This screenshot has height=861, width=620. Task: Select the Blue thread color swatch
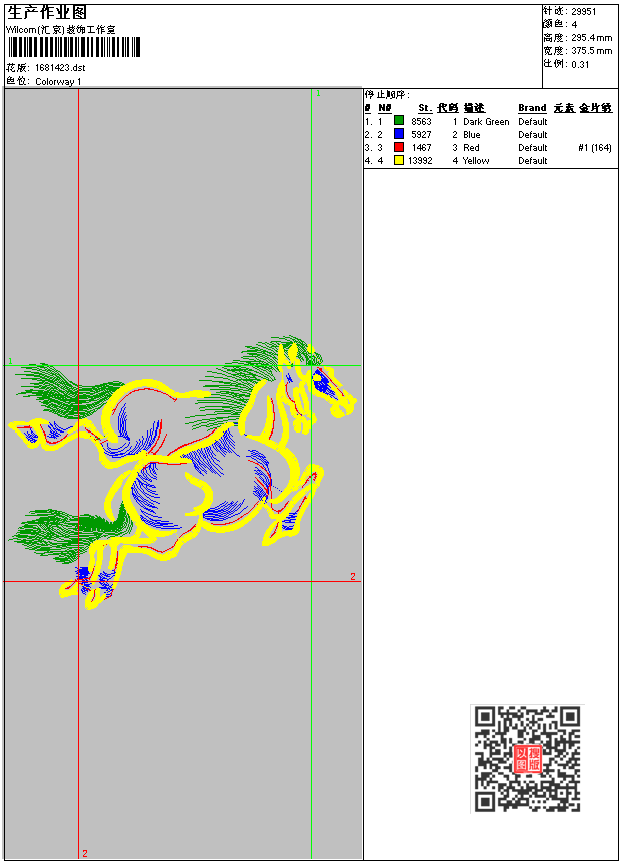pyautogui.click(x=399, y=135)
